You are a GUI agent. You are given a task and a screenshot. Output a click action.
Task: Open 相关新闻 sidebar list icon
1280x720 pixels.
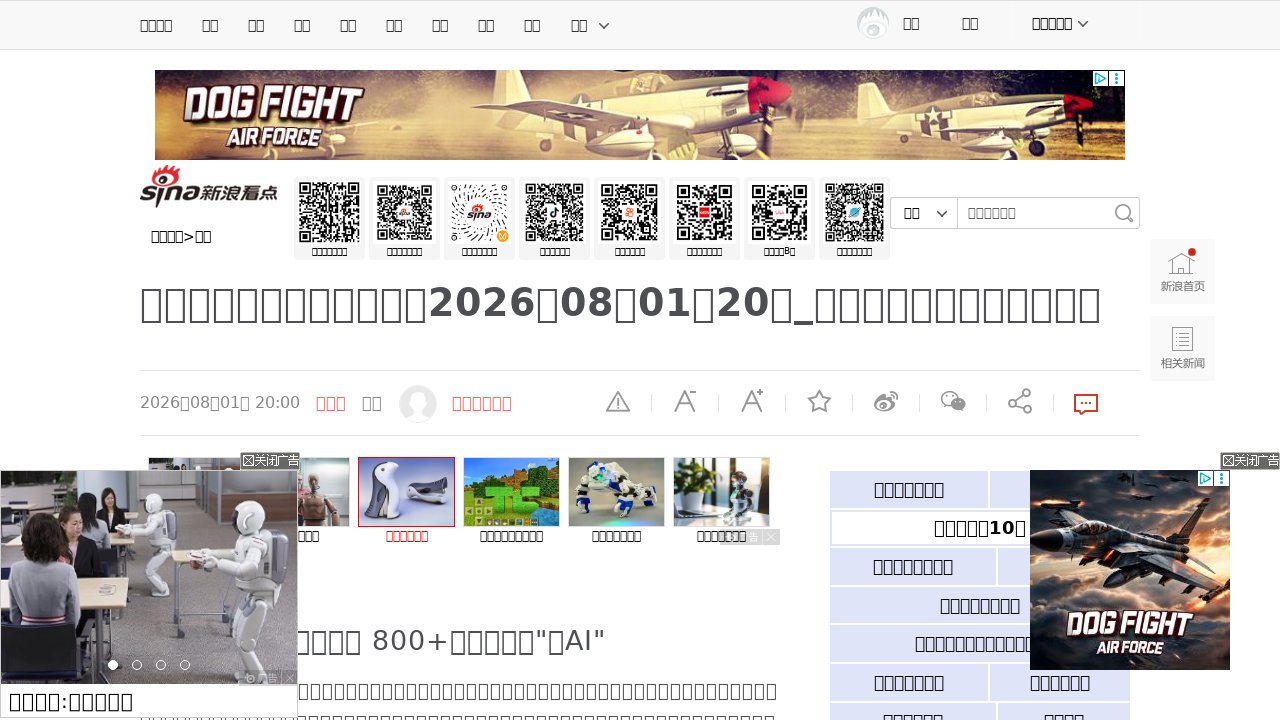pyautogui.click(x=1182, y=348)
